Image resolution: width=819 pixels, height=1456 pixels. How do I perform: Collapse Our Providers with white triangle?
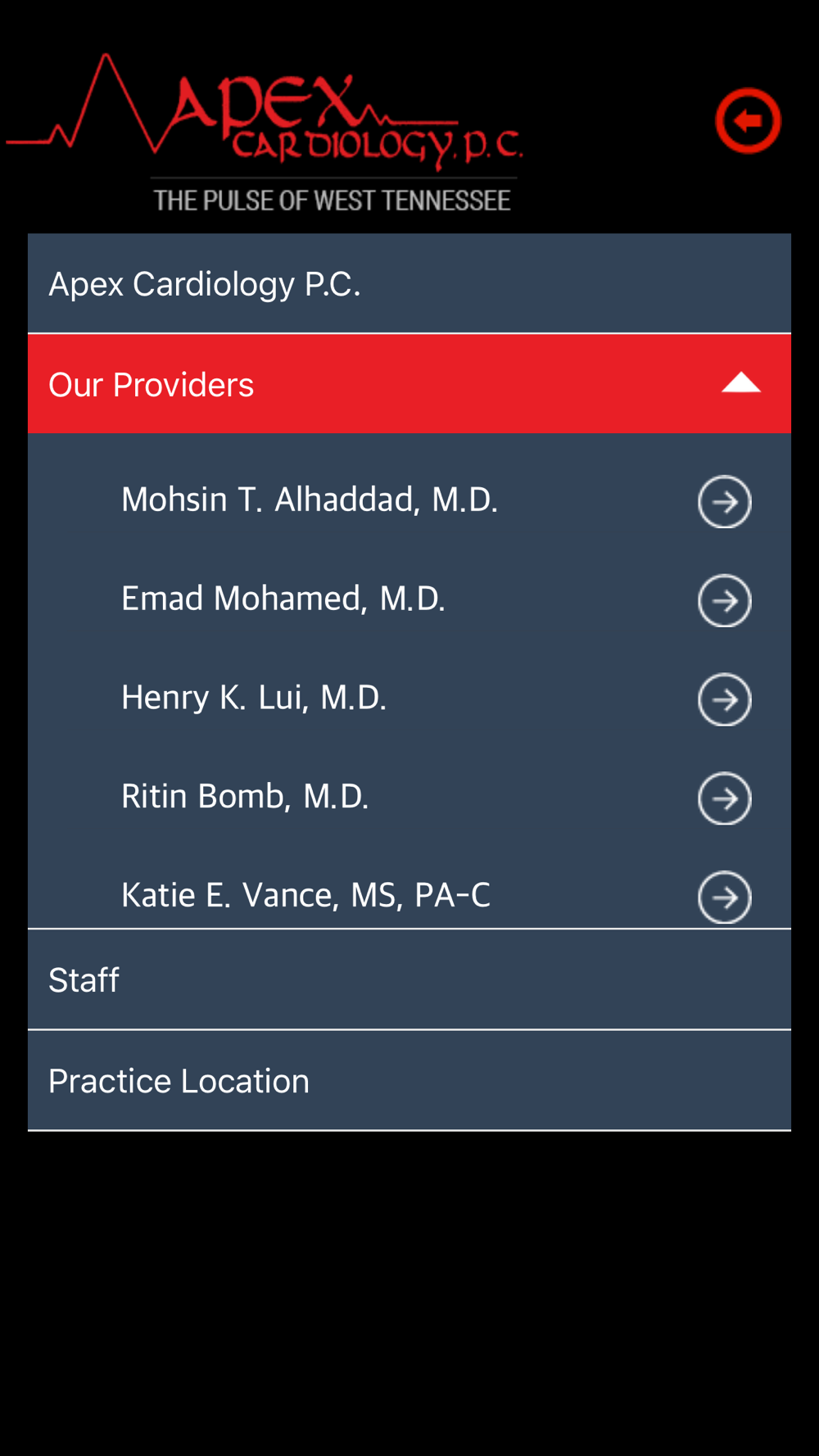(741, 383)
